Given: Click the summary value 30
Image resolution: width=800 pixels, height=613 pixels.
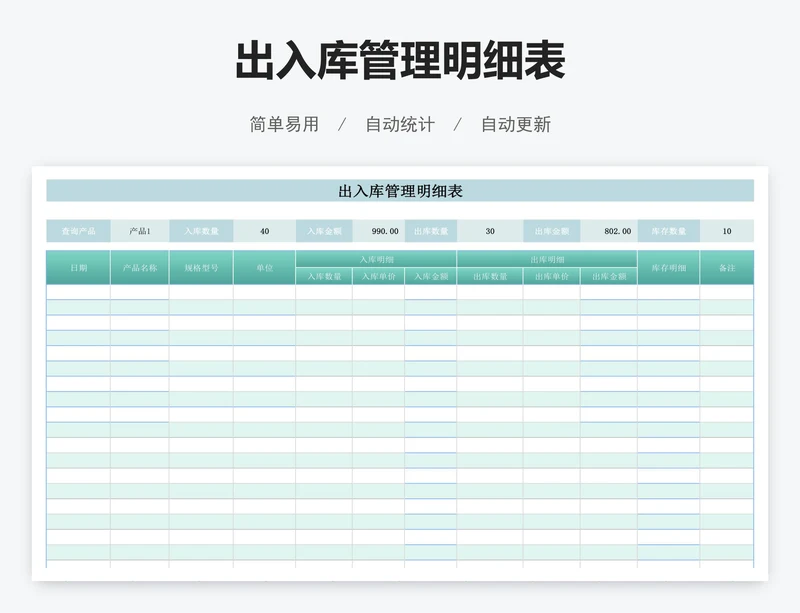Looking at the screenshot, I should pos(490,231).
